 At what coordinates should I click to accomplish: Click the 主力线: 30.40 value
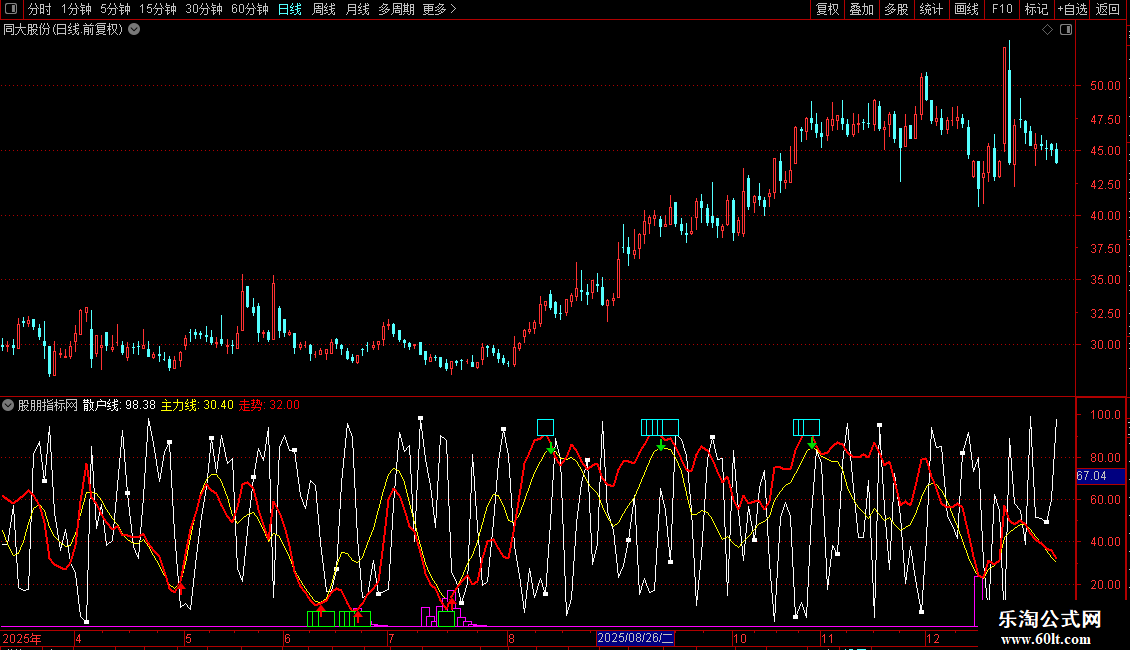(x=197, y=405)
